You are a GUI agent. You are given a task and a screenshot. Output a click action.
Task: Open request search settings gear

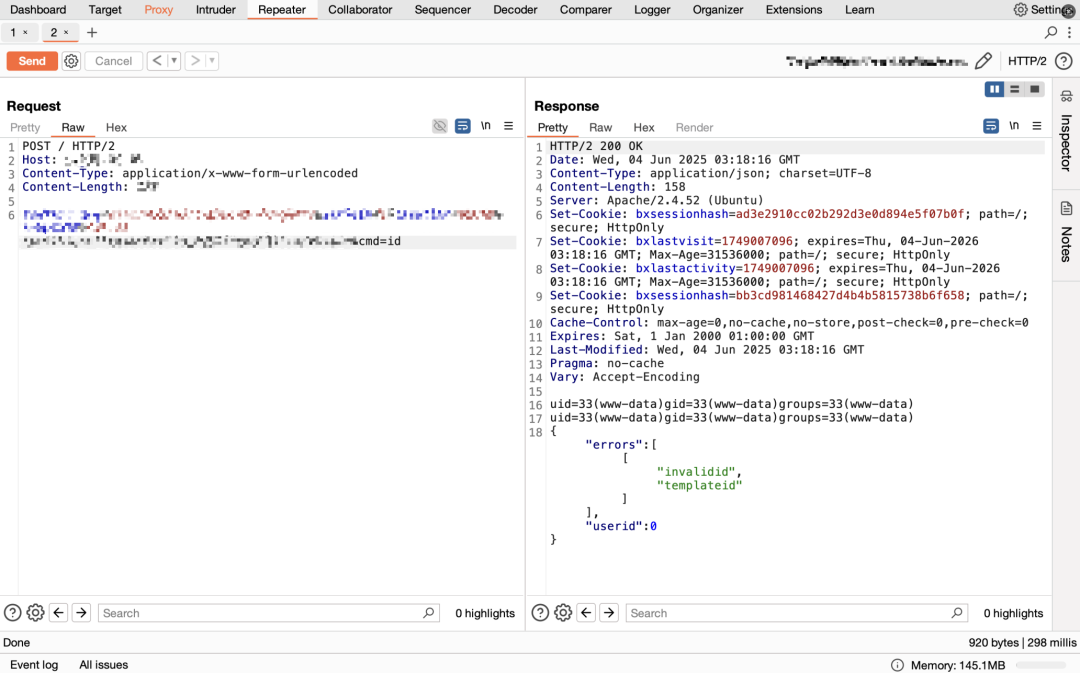point(35,612)
